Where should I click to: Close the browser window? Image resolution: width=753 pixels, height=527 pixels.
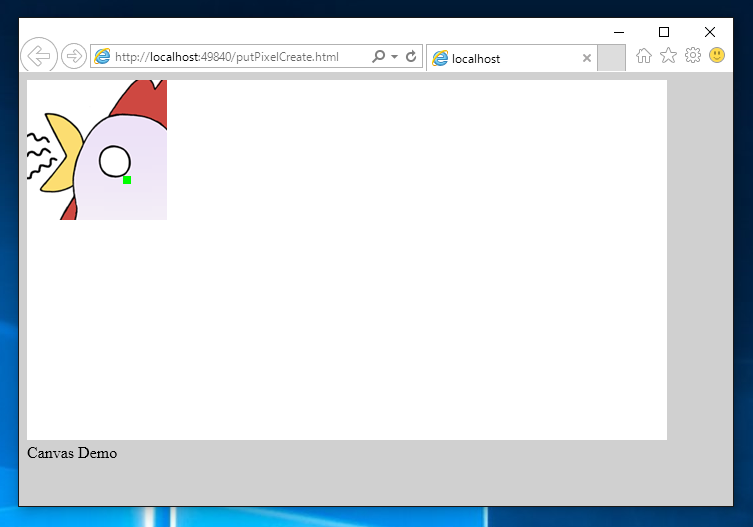(x=710, y=32)
